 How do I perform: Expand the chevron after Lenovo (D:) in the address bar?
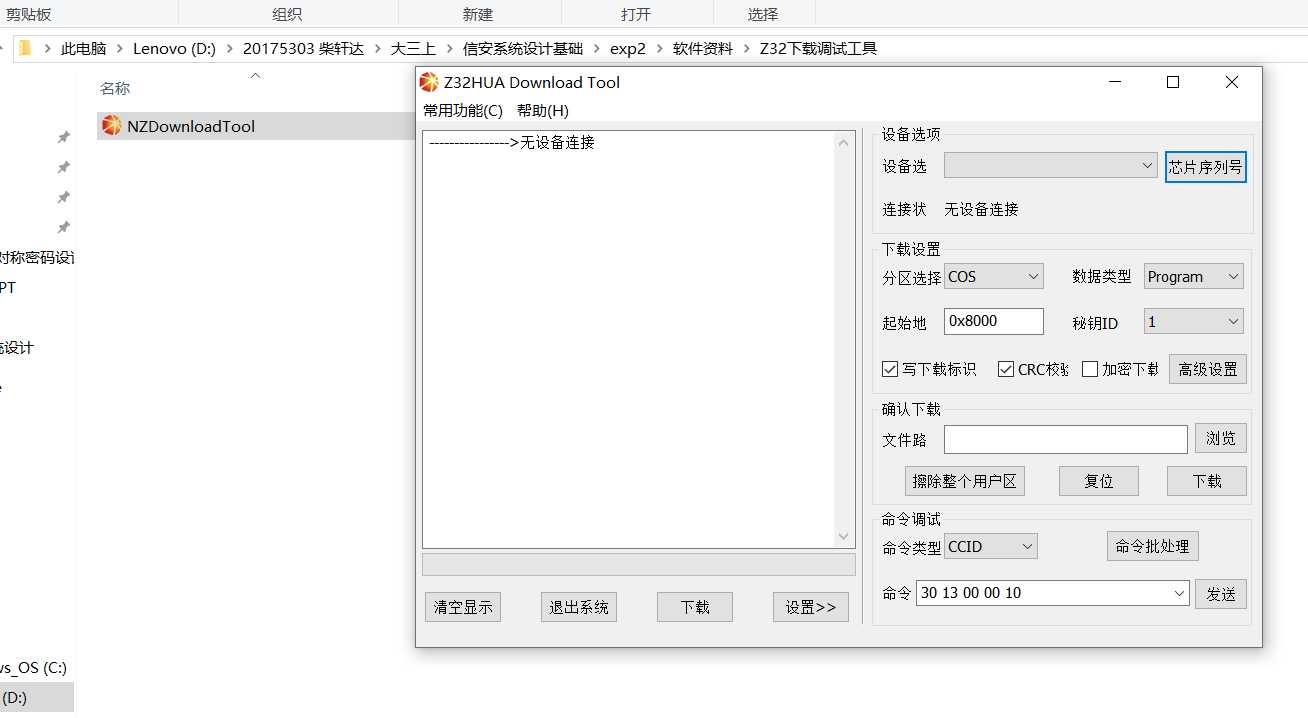[x=229, y=48]
